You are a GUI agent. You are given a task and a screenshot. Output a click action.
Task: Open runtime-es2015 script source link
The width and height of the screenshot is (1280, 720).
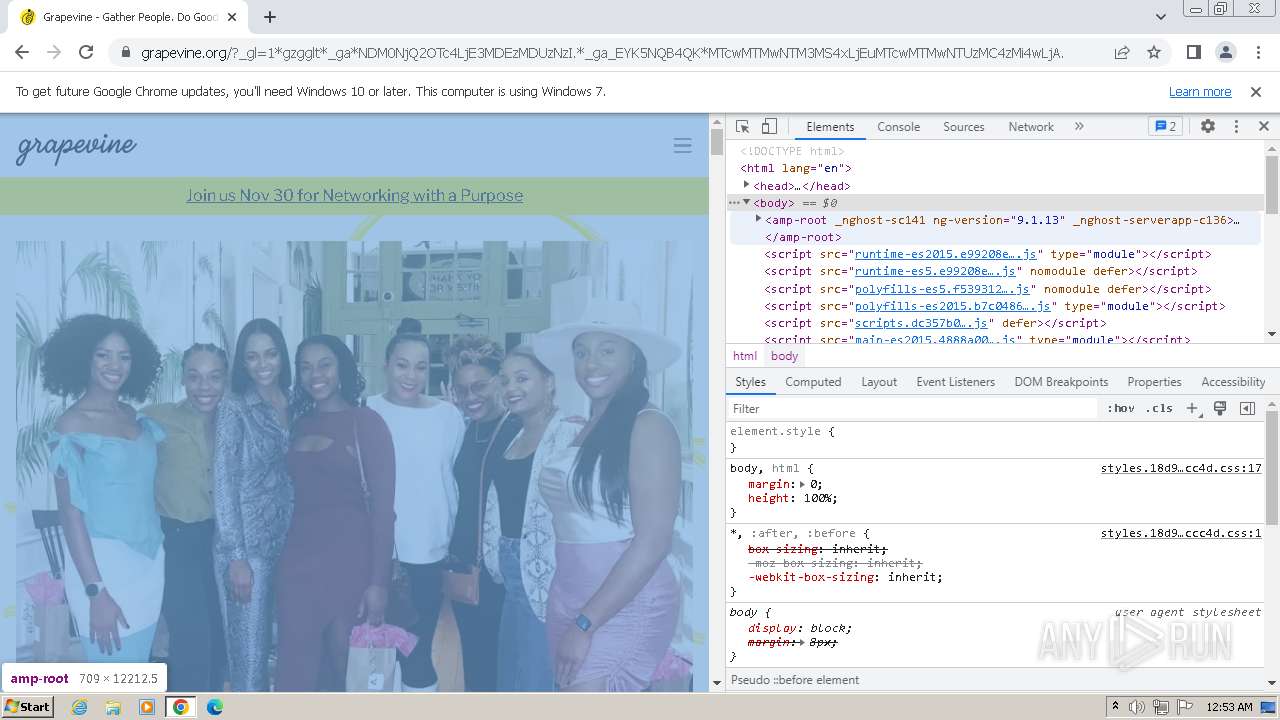click(947, 254)
